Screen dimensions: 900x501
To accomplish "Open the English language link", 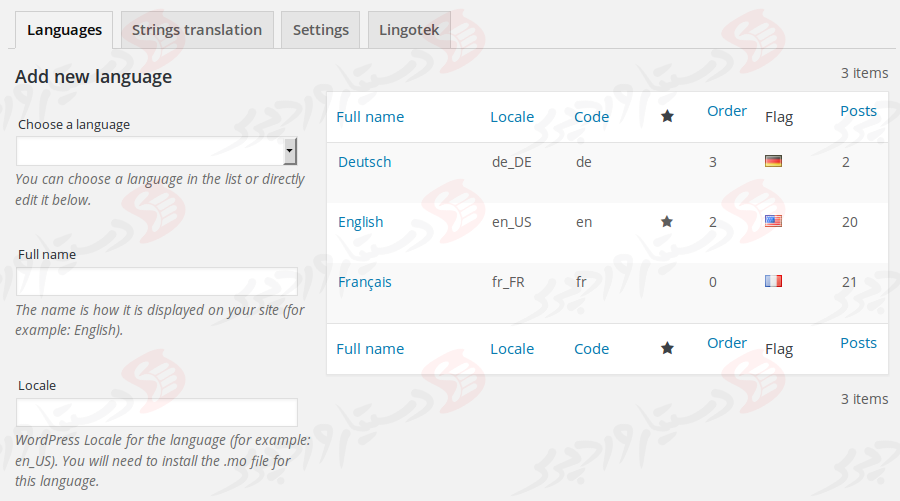I will click(360, 222).
